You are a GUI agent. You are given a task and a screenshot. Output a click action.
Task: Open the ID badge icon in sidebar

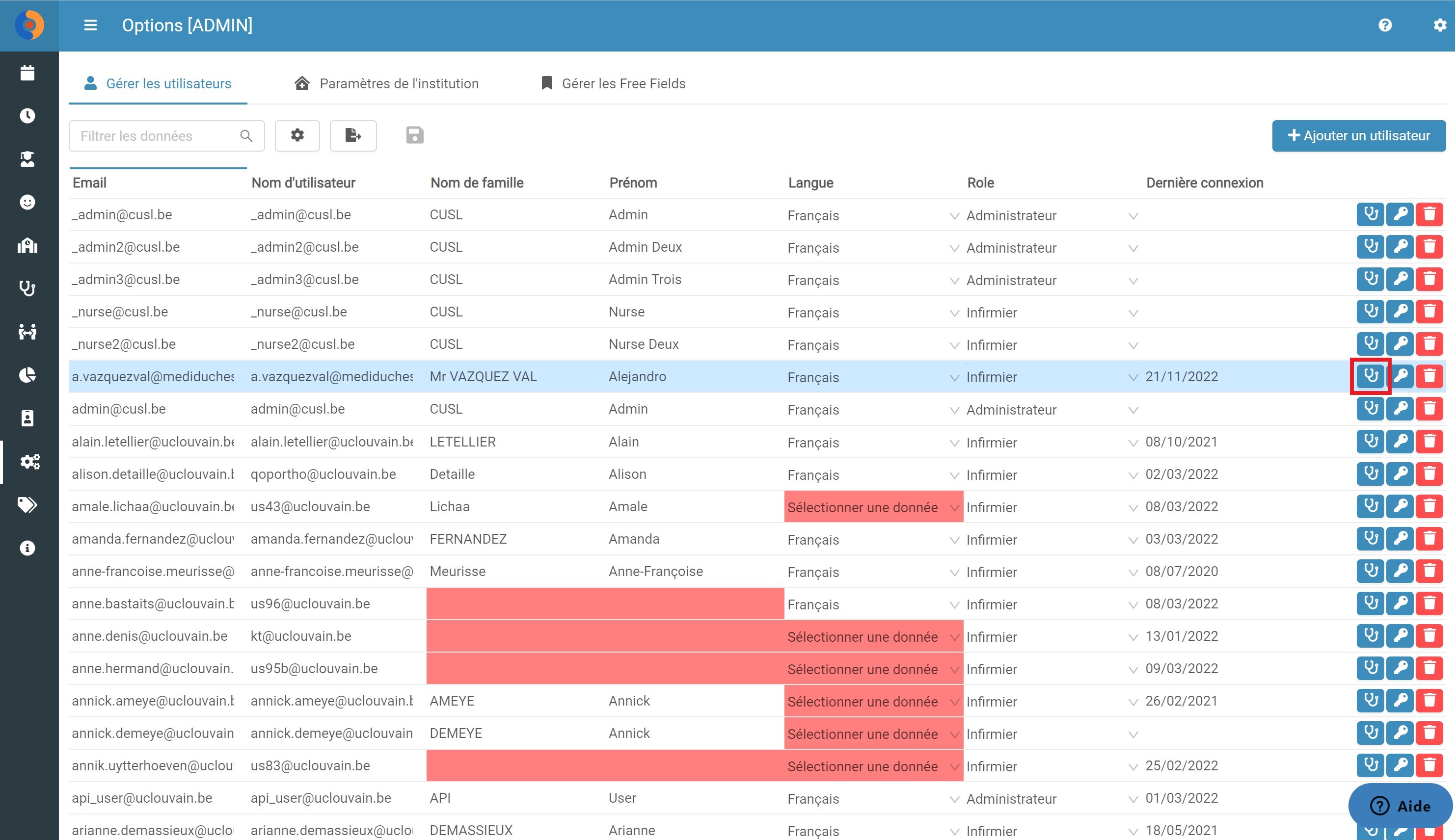tap(27, 418)
